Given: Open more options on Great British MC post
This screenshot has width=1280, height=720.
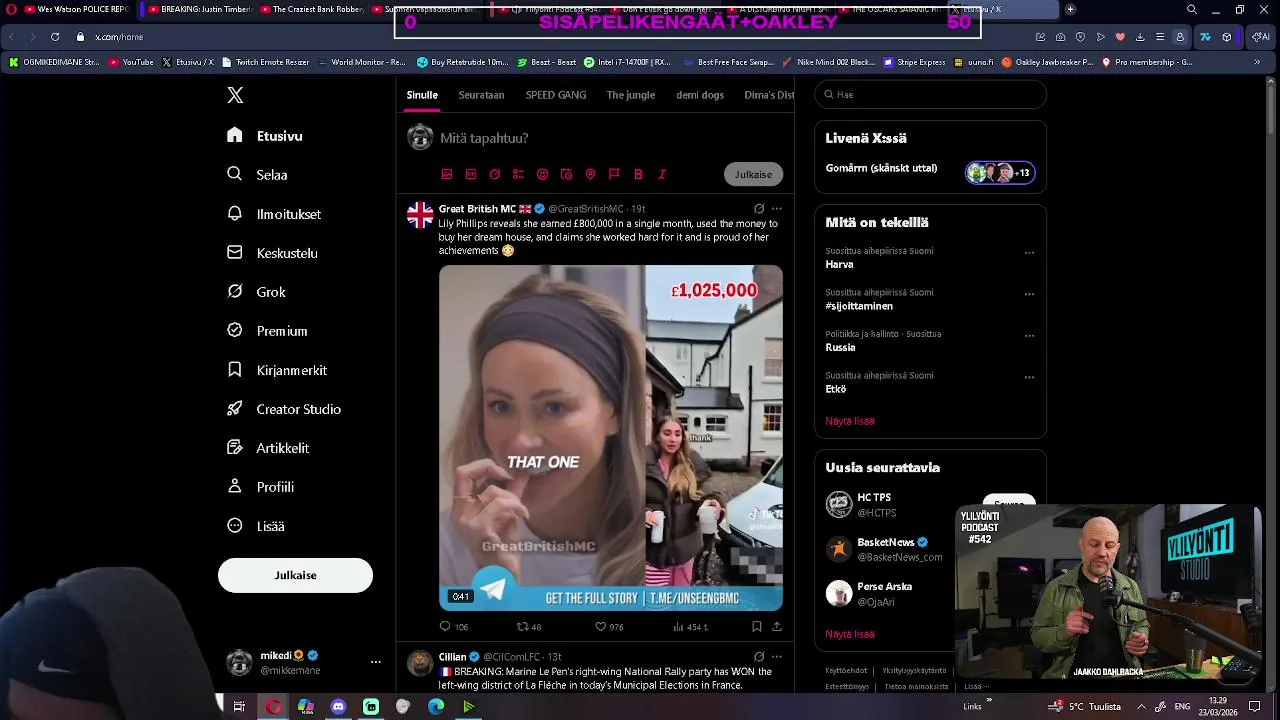Looking at the screenshot, I should click(777, 209).
